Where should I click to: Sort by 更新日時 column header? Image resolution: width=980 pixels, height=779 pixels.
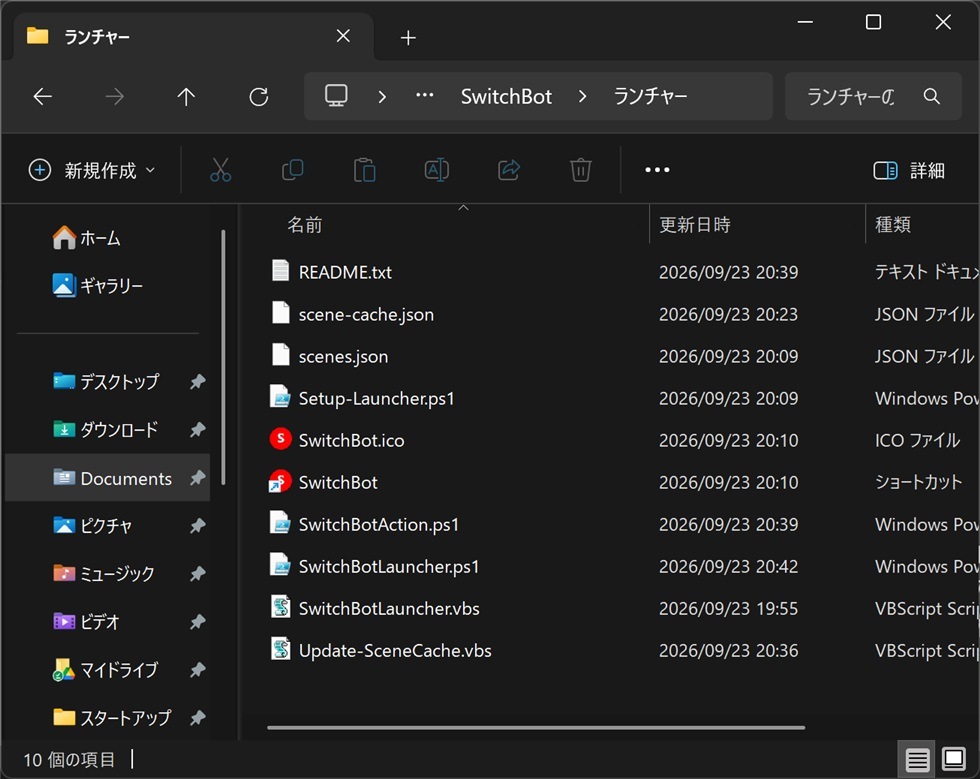coord(695,224)
